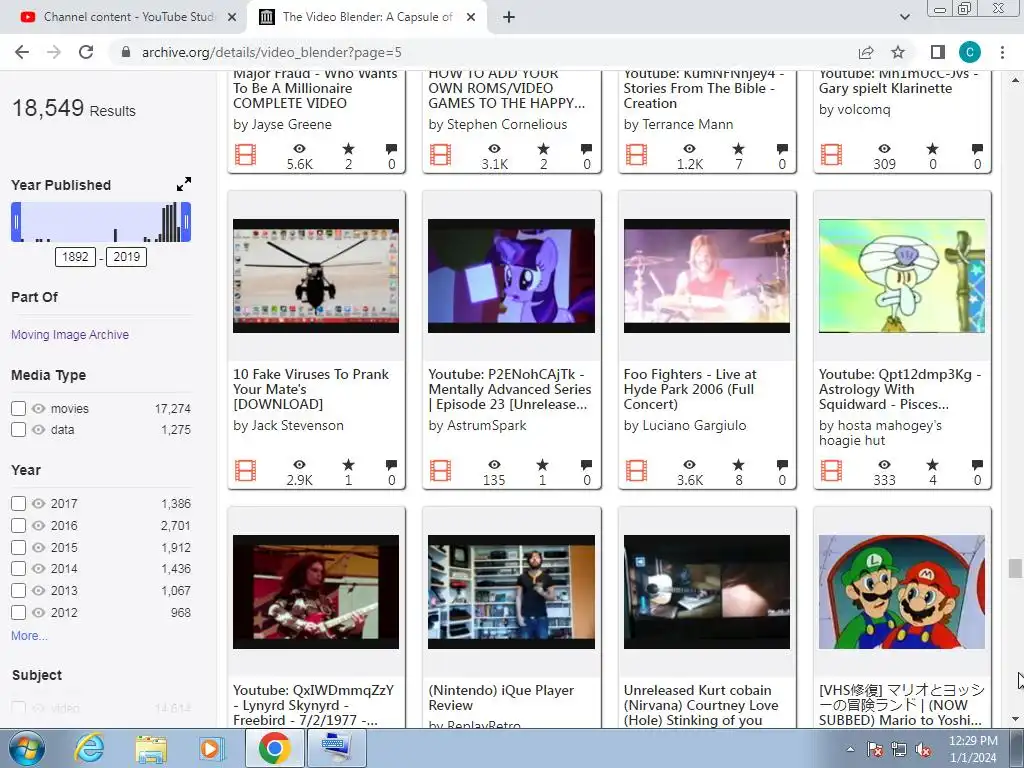Toggle the eye icon beside movies
1024x768 pixels.
click(39, 409)
